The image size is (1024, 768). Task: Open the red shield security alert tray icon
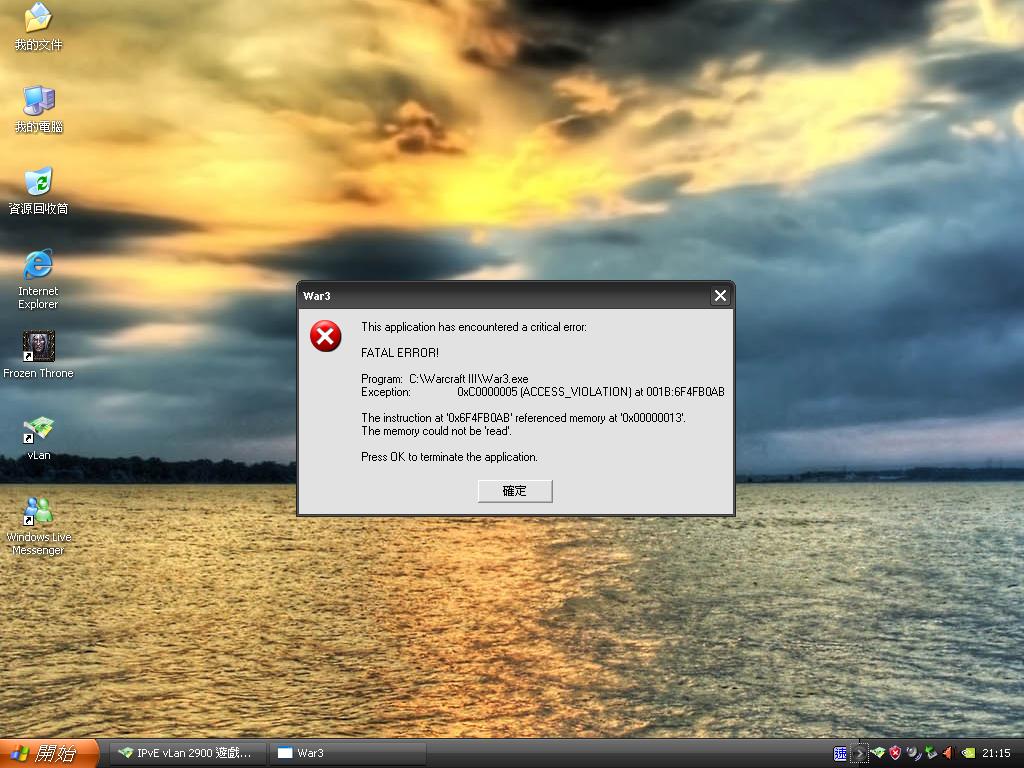pyautogui.click(x=895, y=753)
